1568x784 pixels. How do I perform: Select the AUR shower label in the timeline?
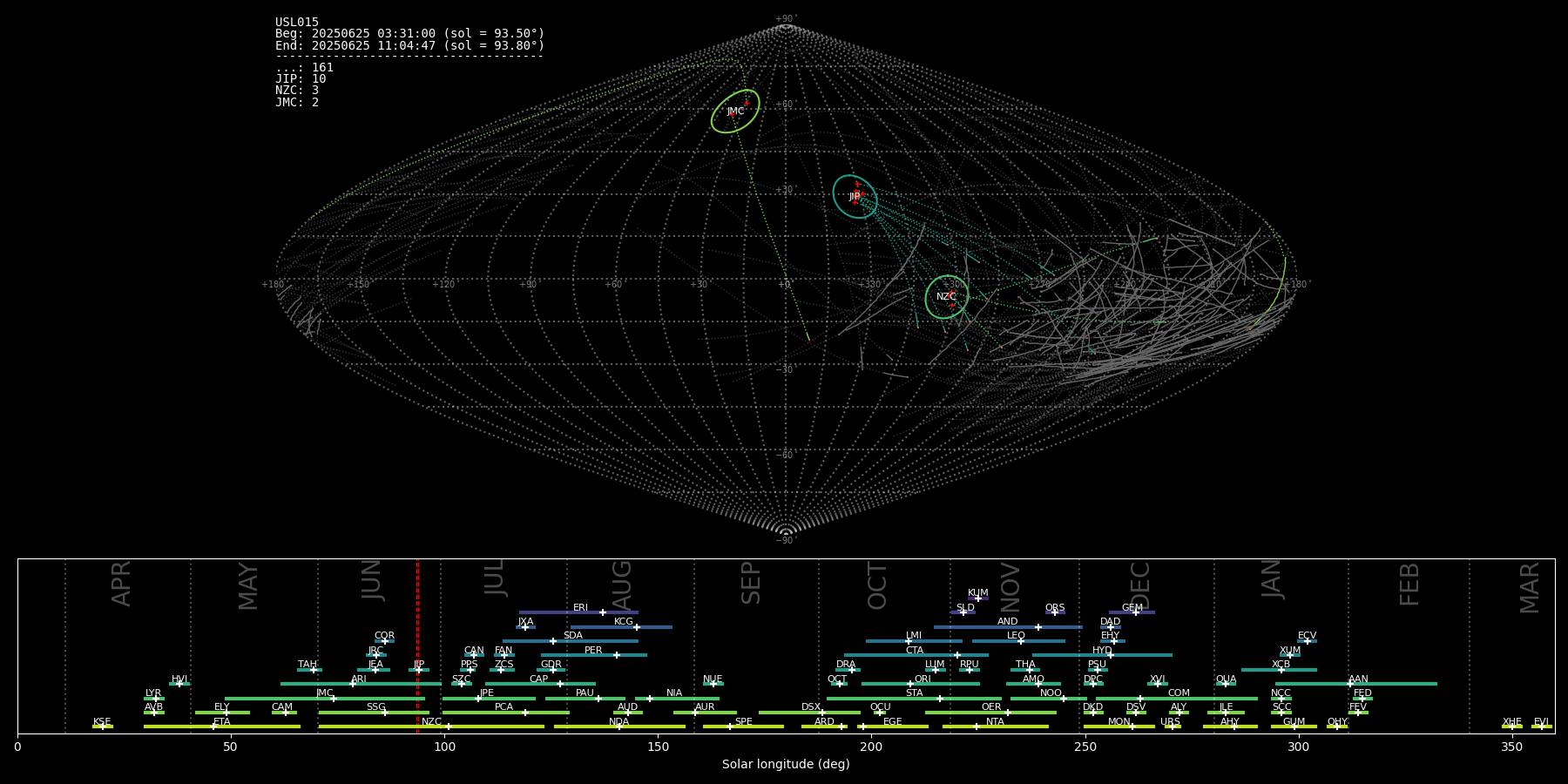(x=705, y=707)
